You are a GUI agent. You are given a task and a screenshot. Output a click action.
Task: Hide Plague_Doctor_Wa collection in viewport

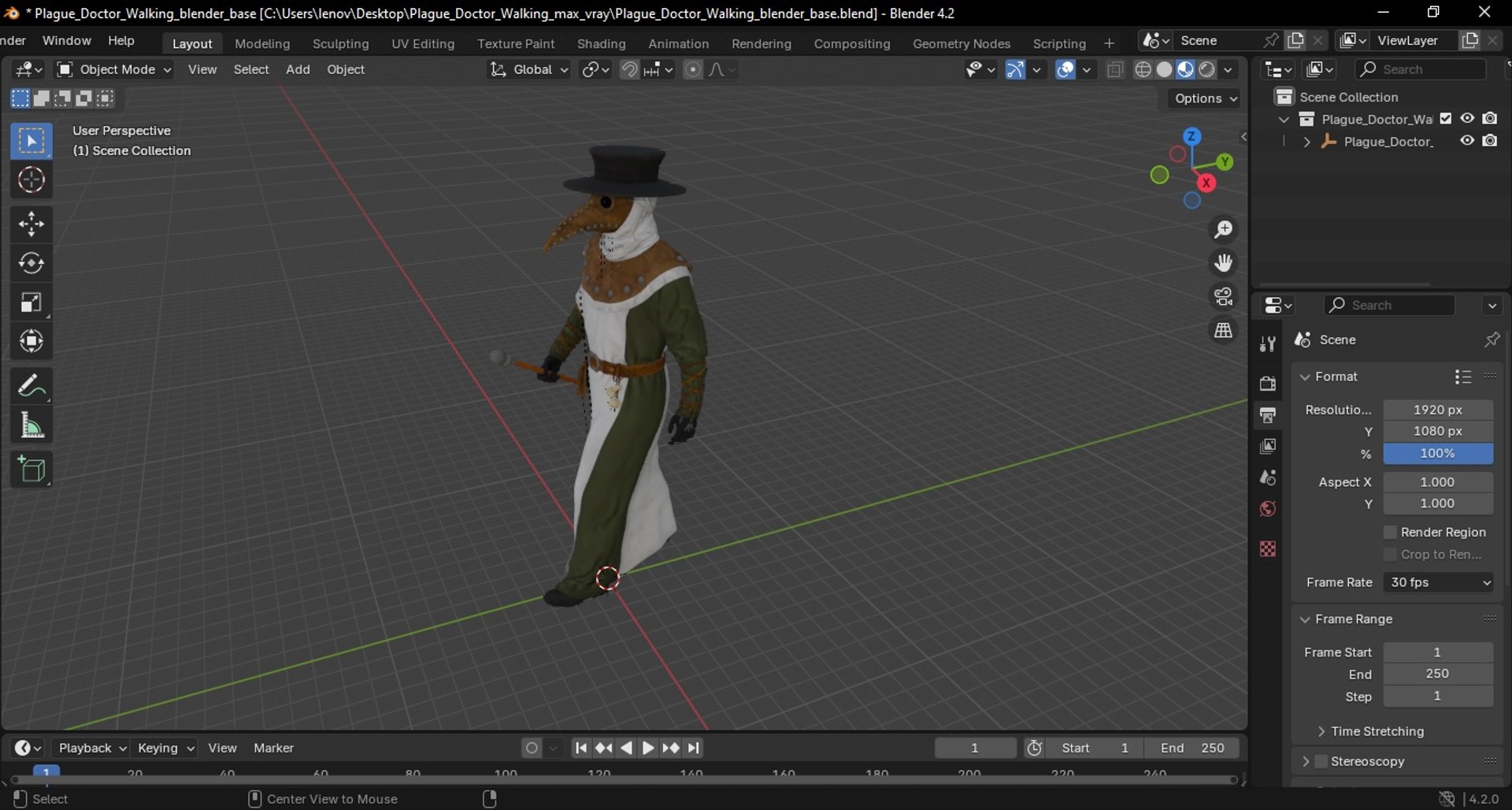click(1467, 118)
